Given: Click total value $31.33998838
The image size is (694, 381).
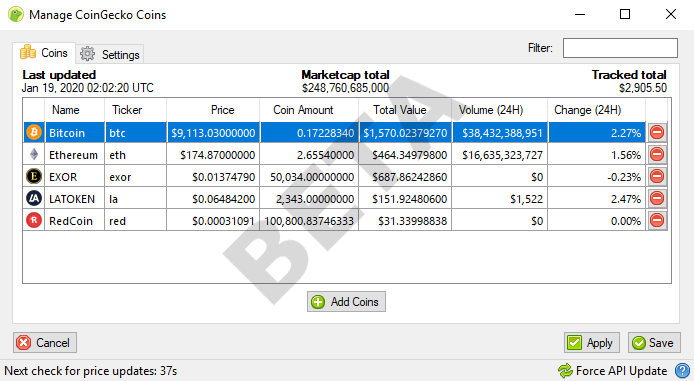Looking at the screenshot, I should pos(405,221).
